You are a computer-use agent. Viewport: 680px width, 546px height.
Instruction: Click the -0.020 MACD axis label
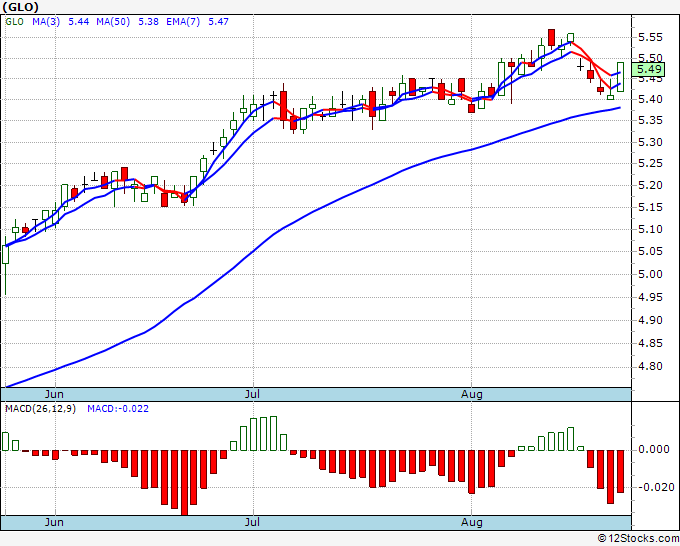click(655, 487)
